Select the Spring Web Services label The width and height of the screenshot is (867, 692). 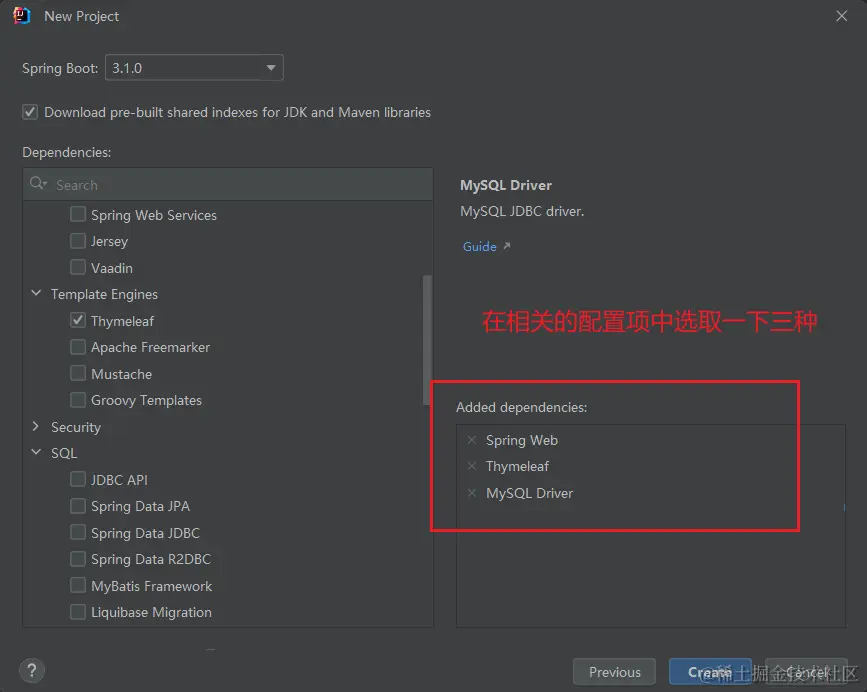click(154, 215)
